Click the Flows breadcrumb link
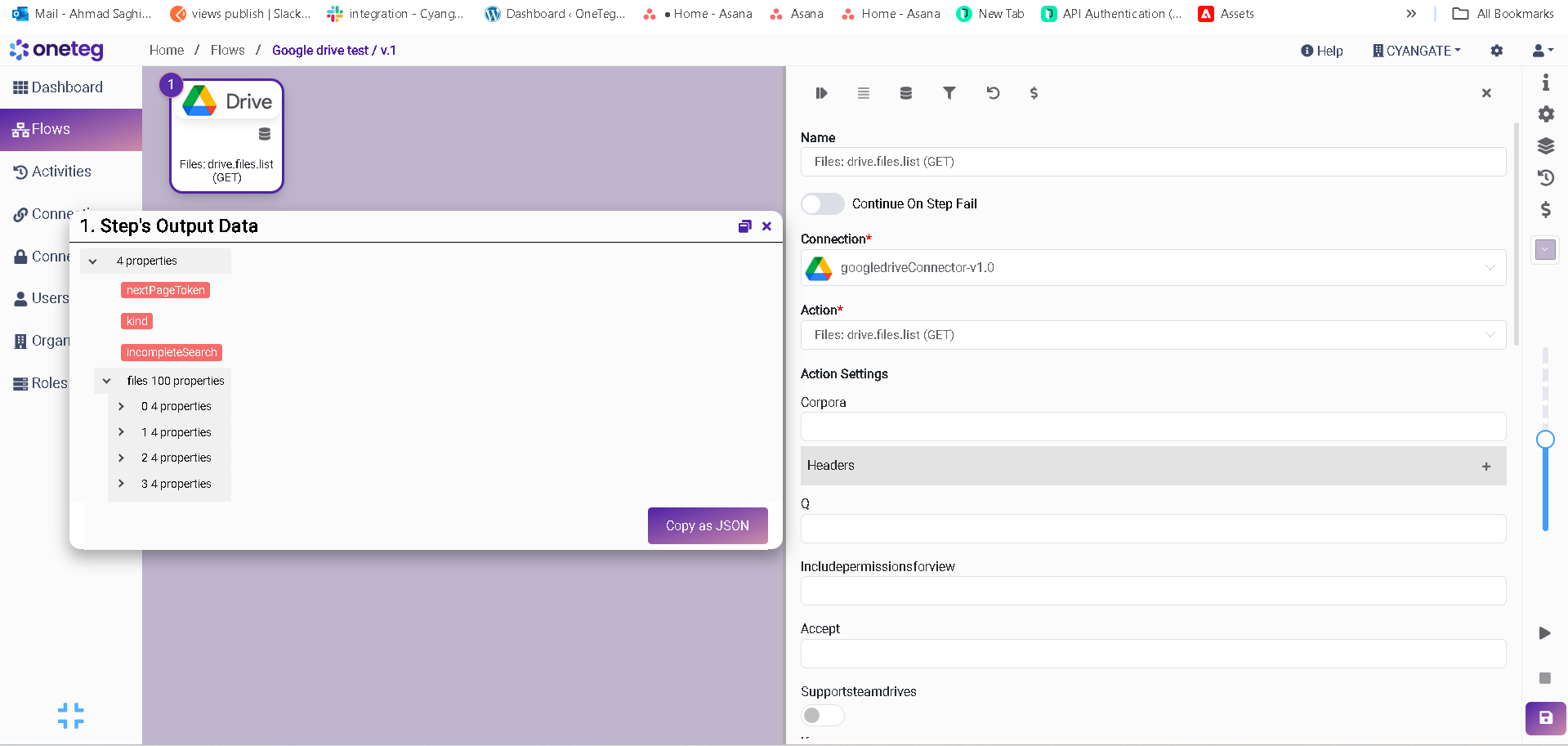Screen dimensions: 1568x746 227,51
